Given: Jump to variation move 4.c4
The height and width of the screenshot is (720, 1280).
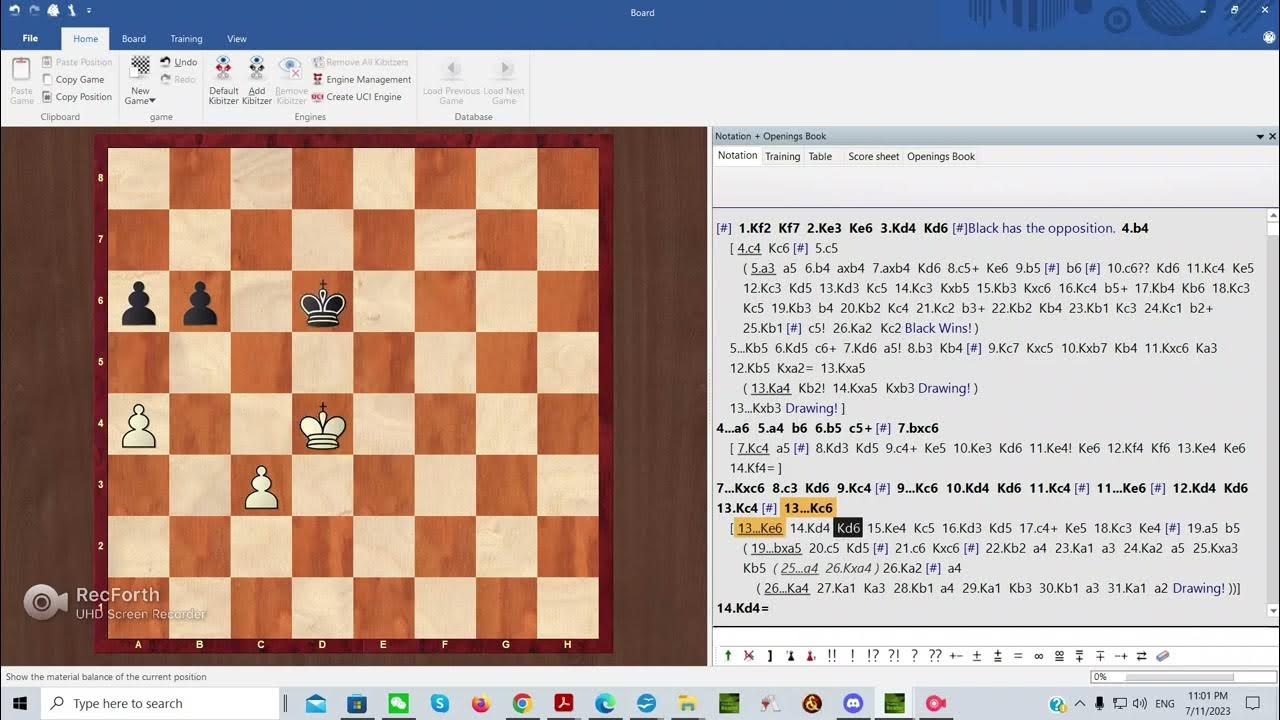Looking at the screenshot, I should click(750, 248).
